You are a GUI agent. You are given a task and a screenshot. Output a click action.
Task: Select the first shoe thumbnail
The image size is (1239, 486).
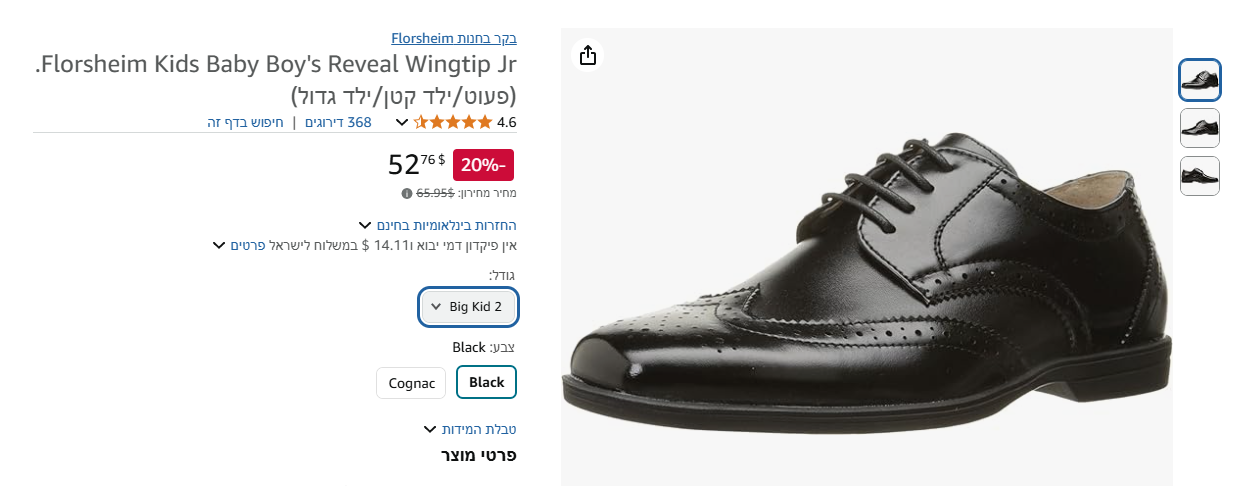point(1200,81)
